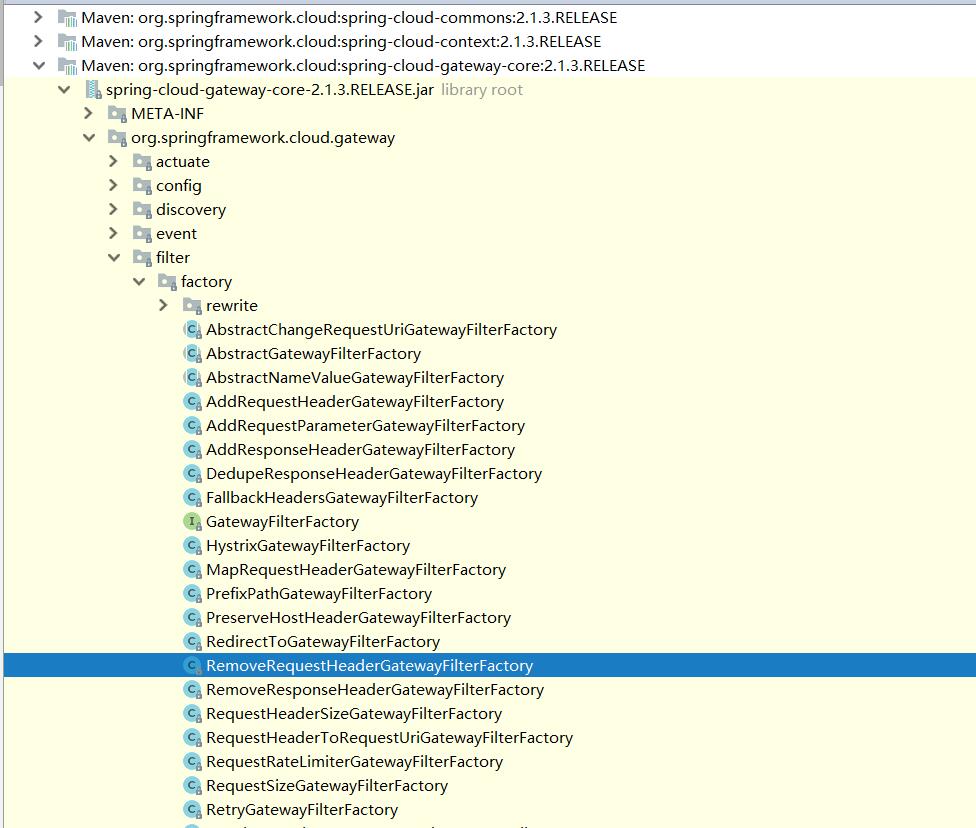Collapse the factory package
This screenshot has height=828, width=976.
tap(139, 281)
